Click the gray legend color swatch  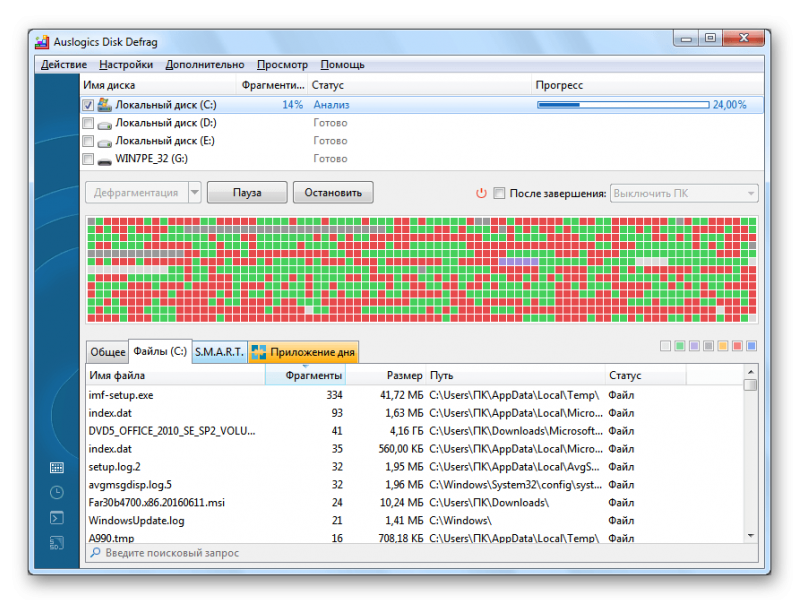click(x=708, y=346)
